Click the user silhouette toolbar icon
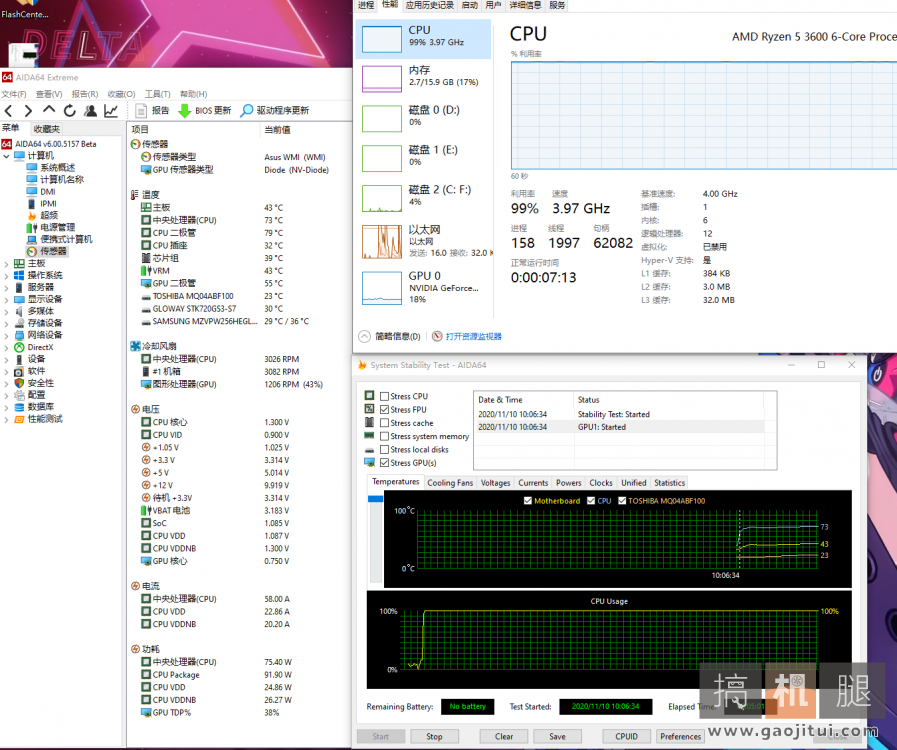 coord(90,111)
